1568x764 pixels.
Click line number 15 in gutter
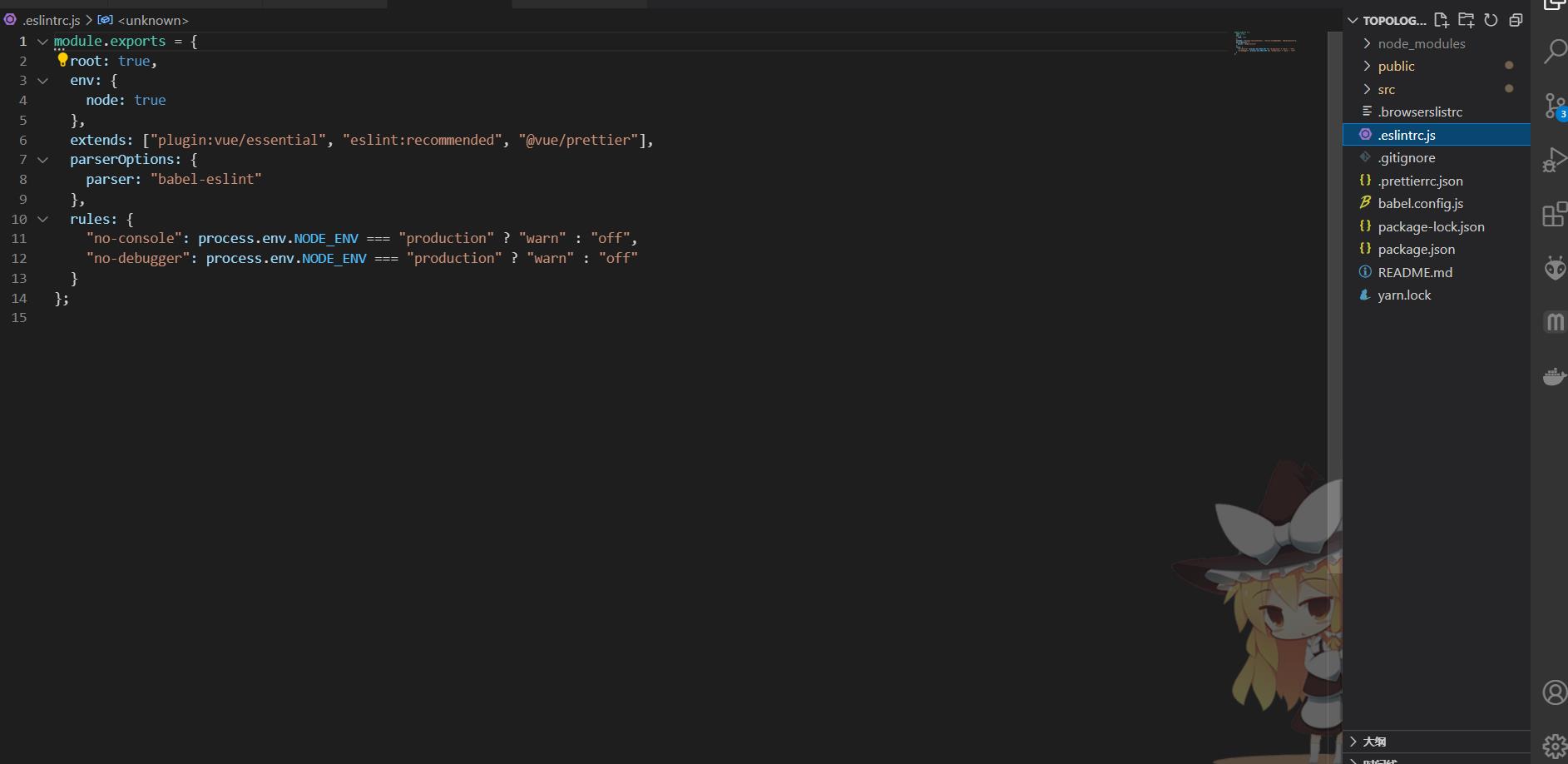(18, 317)
